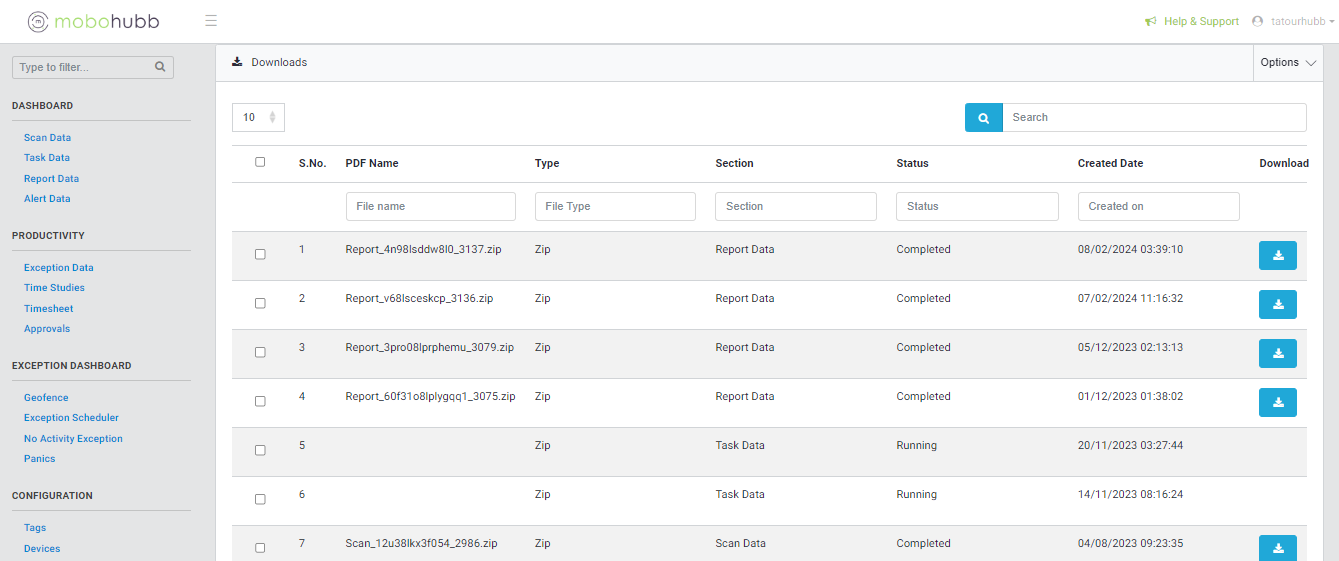Image resolution: width=1339 pixels, height=561 pixels.
Task: Click the mobohubb logo
Action: click(x=93, y=21)
